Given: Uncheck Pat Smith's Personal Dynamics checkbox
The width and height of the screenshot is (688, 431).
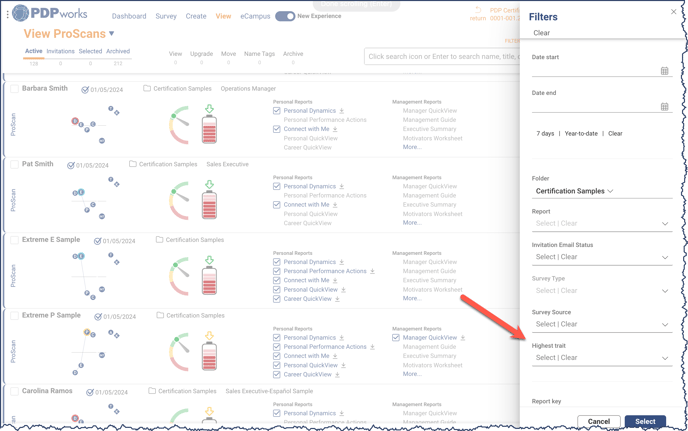Looking at the screenshot, I should click(276, 186).
